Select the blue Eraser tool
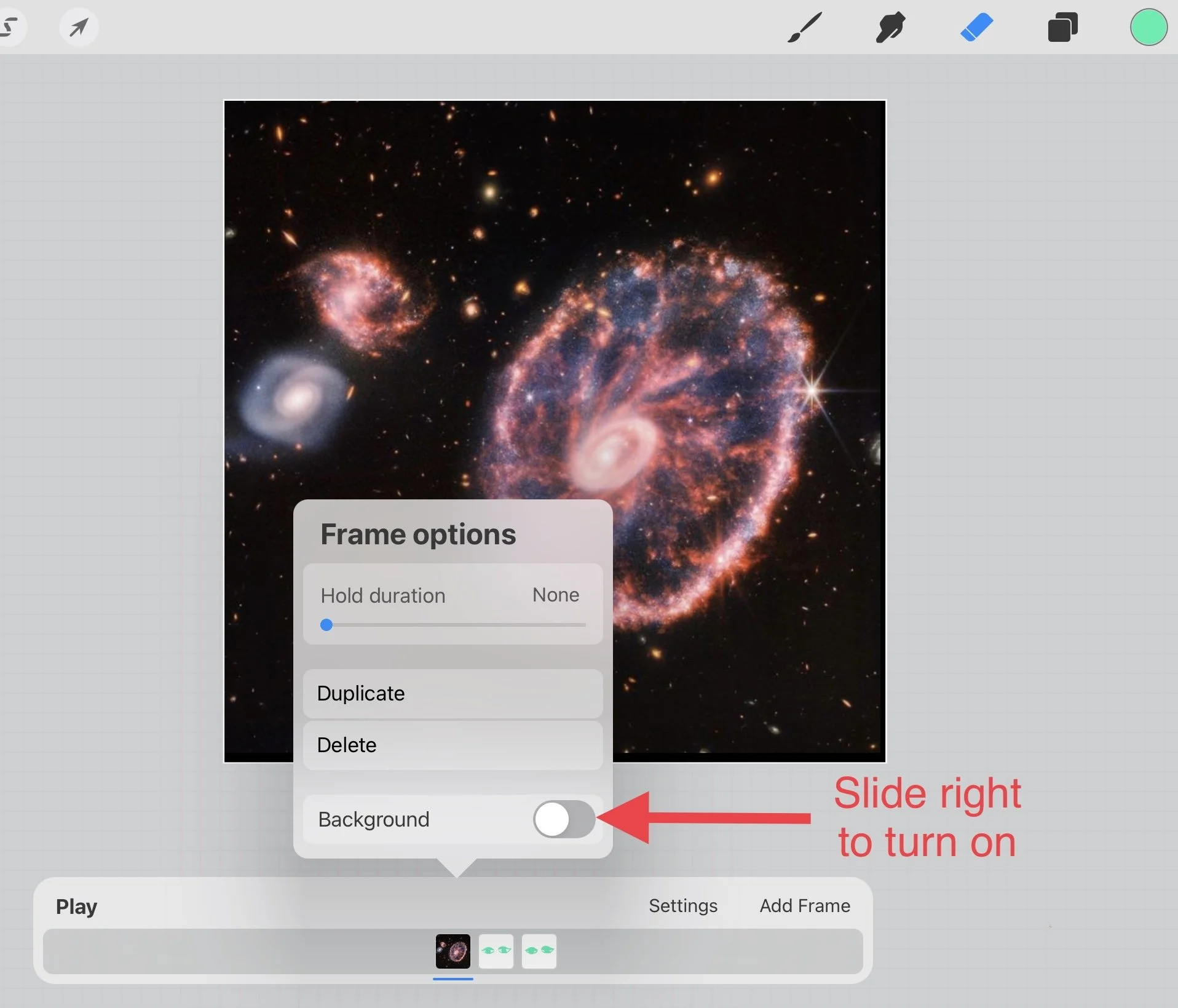Screen dimensions: 1178x1008 [x=976, y=28]
